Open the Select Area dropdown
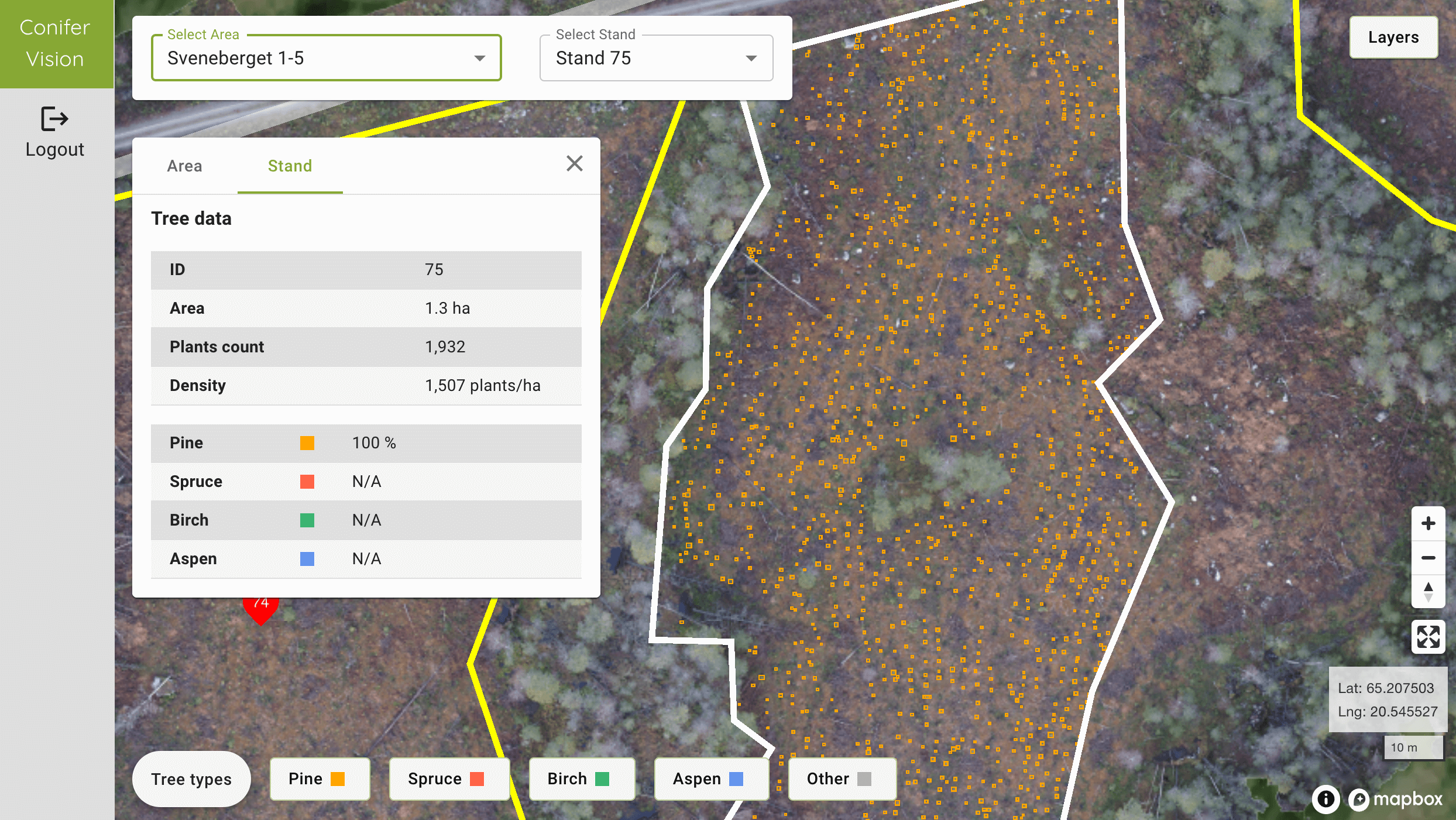This screenshot has height=820, width=1456. [326, 58]
